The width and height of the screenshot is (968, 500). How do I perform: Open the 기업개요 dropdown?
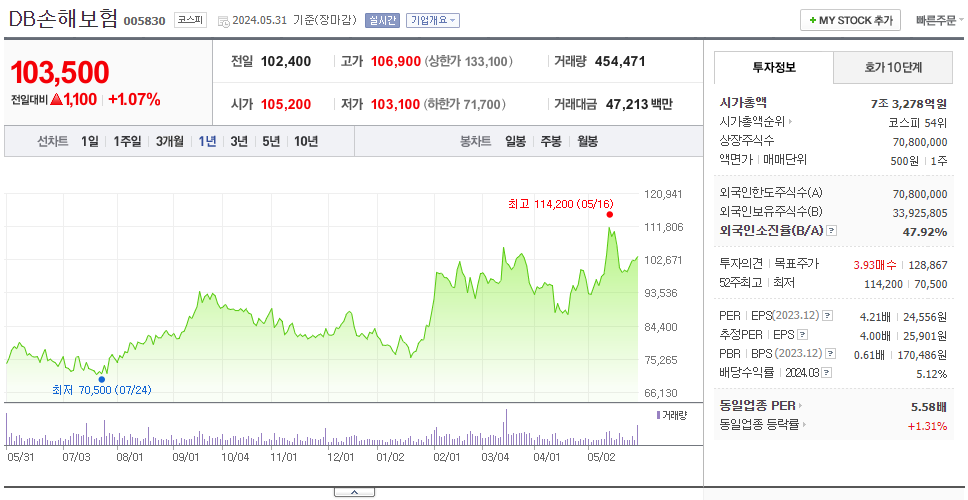pyautogui.click(x=433, y=20)
